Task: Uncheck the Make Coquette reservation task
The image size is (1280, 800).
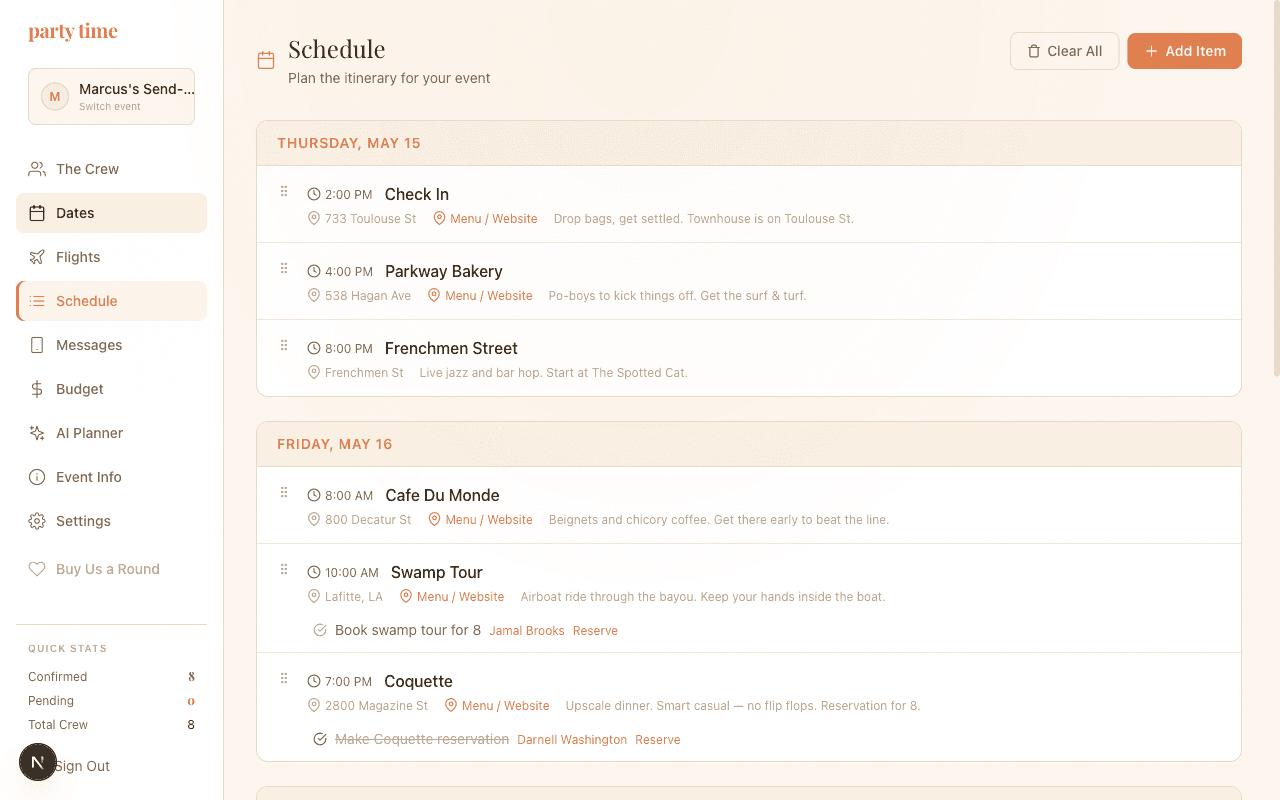Action: coord(320,739)
